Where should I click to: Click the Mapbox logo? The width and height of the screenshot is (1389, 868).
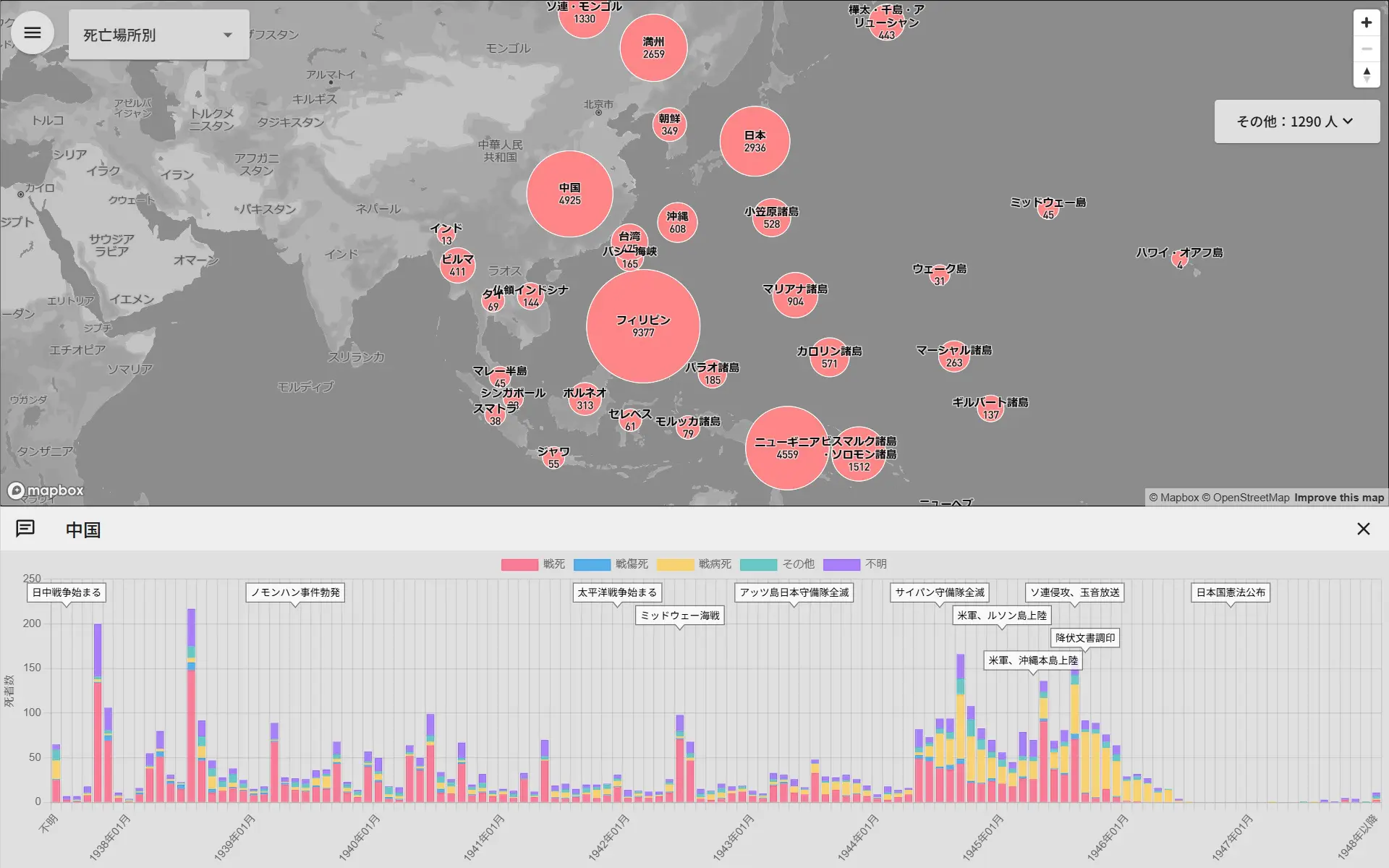46,490
